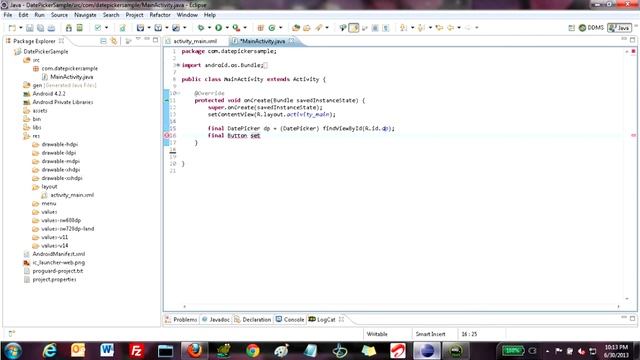The height and width of the screenshot is (360, 640).
Task: Click the New Java Package icon
Action: click(x=260, y=28)
